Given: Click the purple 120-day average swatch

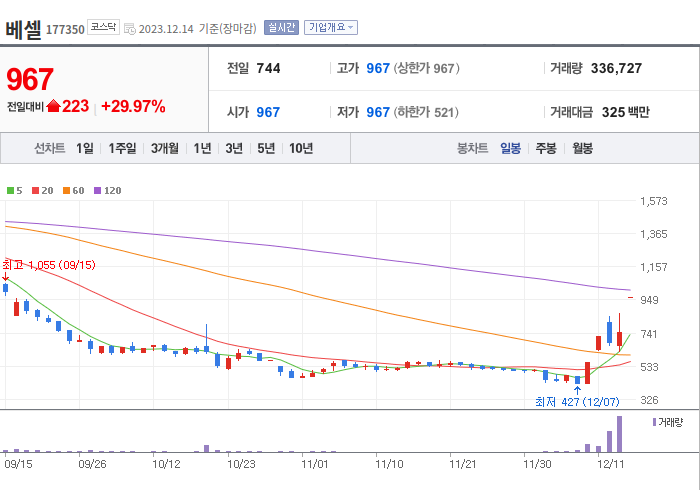Looking at the screenshot, I should 97,191.
